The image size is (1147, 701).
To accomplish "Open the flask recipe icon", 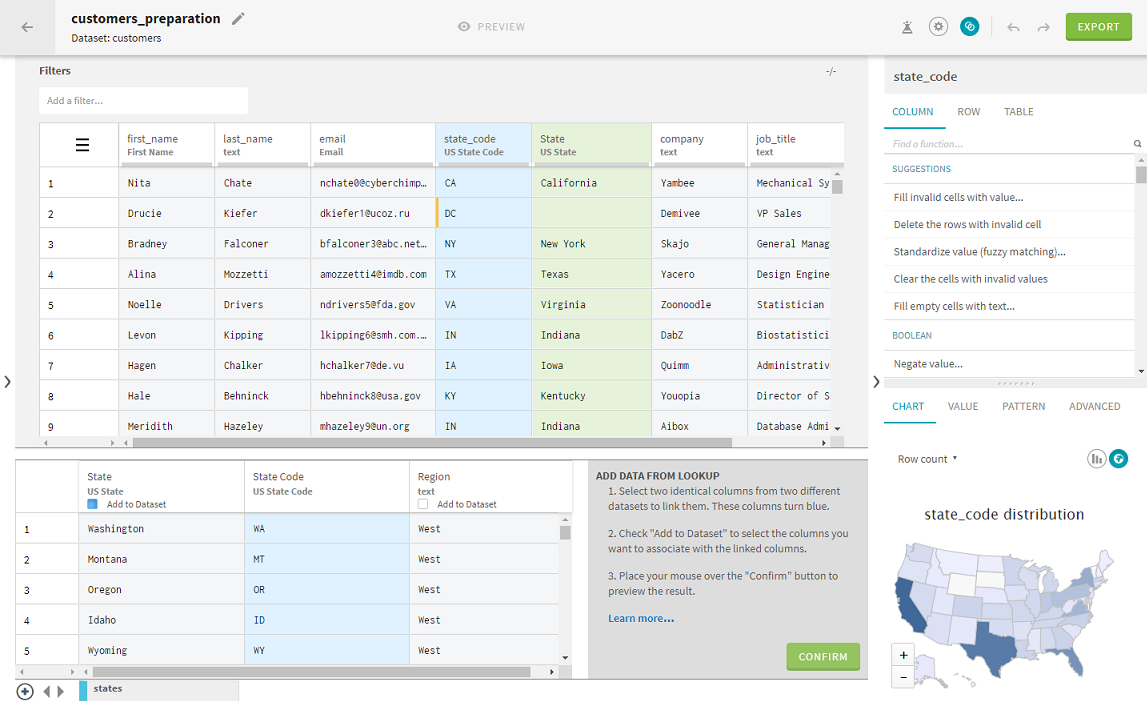I will click(907, 27).
